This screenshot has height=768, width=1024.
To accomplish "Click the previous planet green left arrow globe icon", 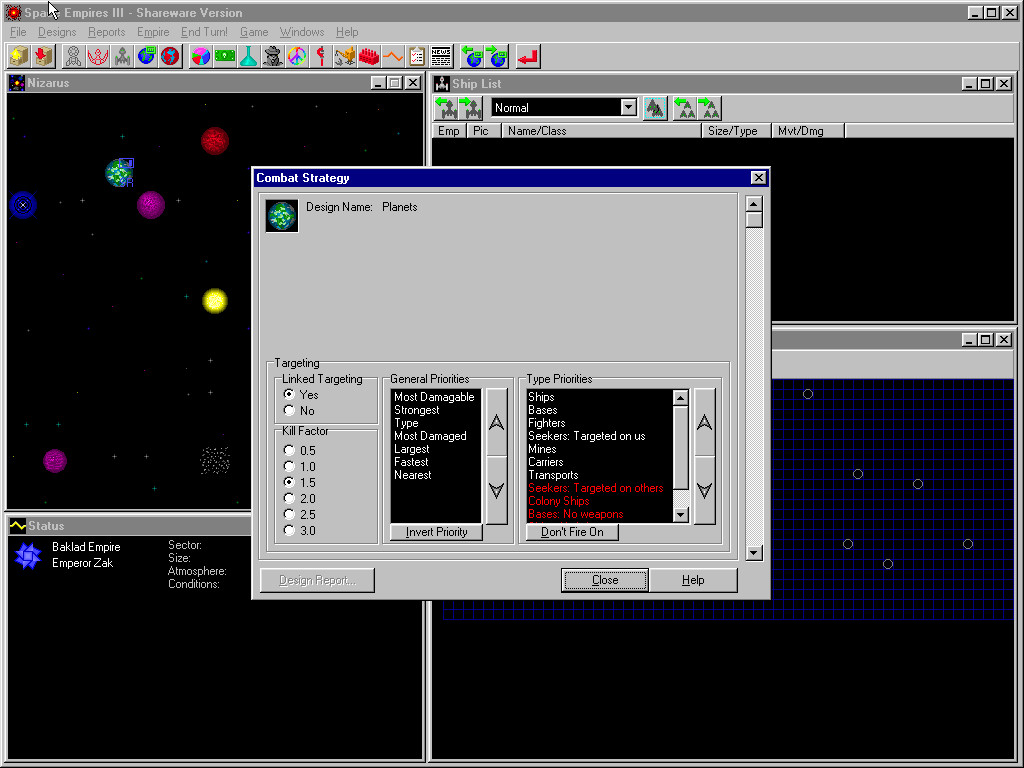I will (x=472, y=57).
